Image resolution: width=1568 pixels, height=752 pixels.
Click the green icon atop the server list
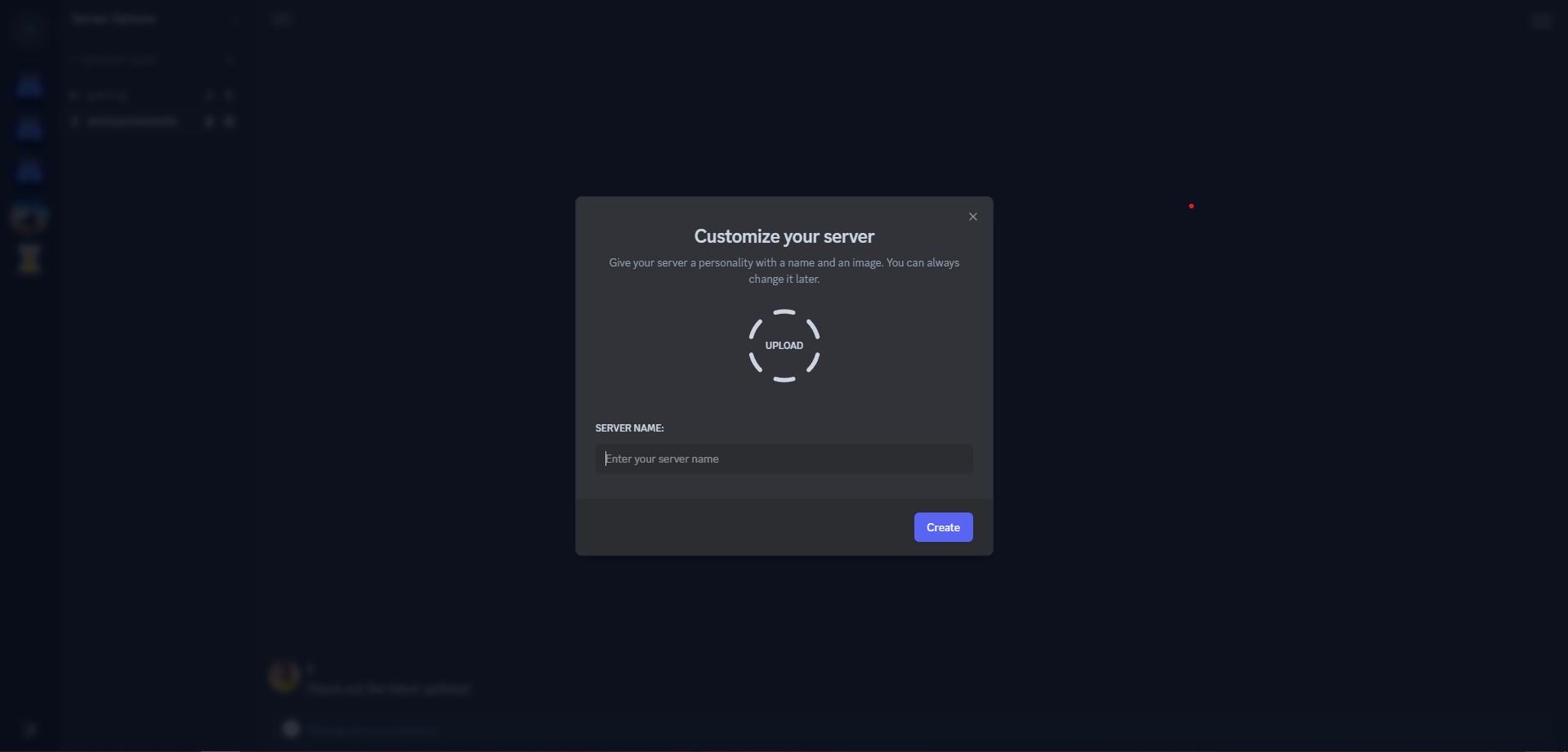(29, 29)
